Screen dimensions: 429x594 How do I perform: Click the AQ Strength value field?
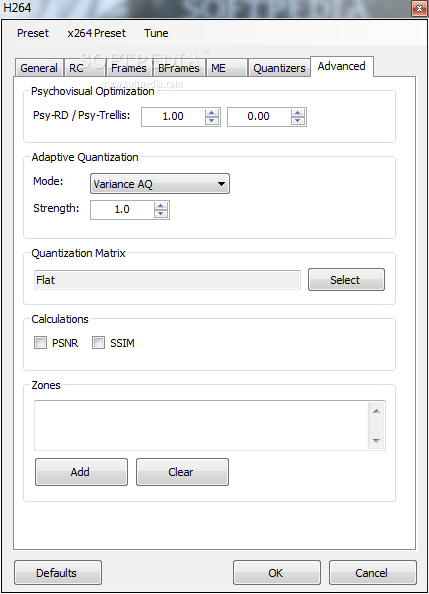[x=122, y=209]
